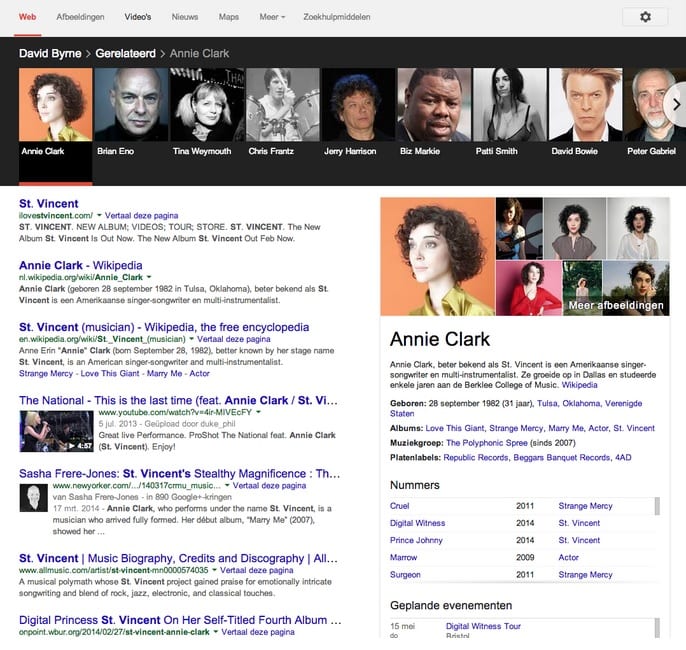
Task: Open the 4AD label link
Action: 623,458
